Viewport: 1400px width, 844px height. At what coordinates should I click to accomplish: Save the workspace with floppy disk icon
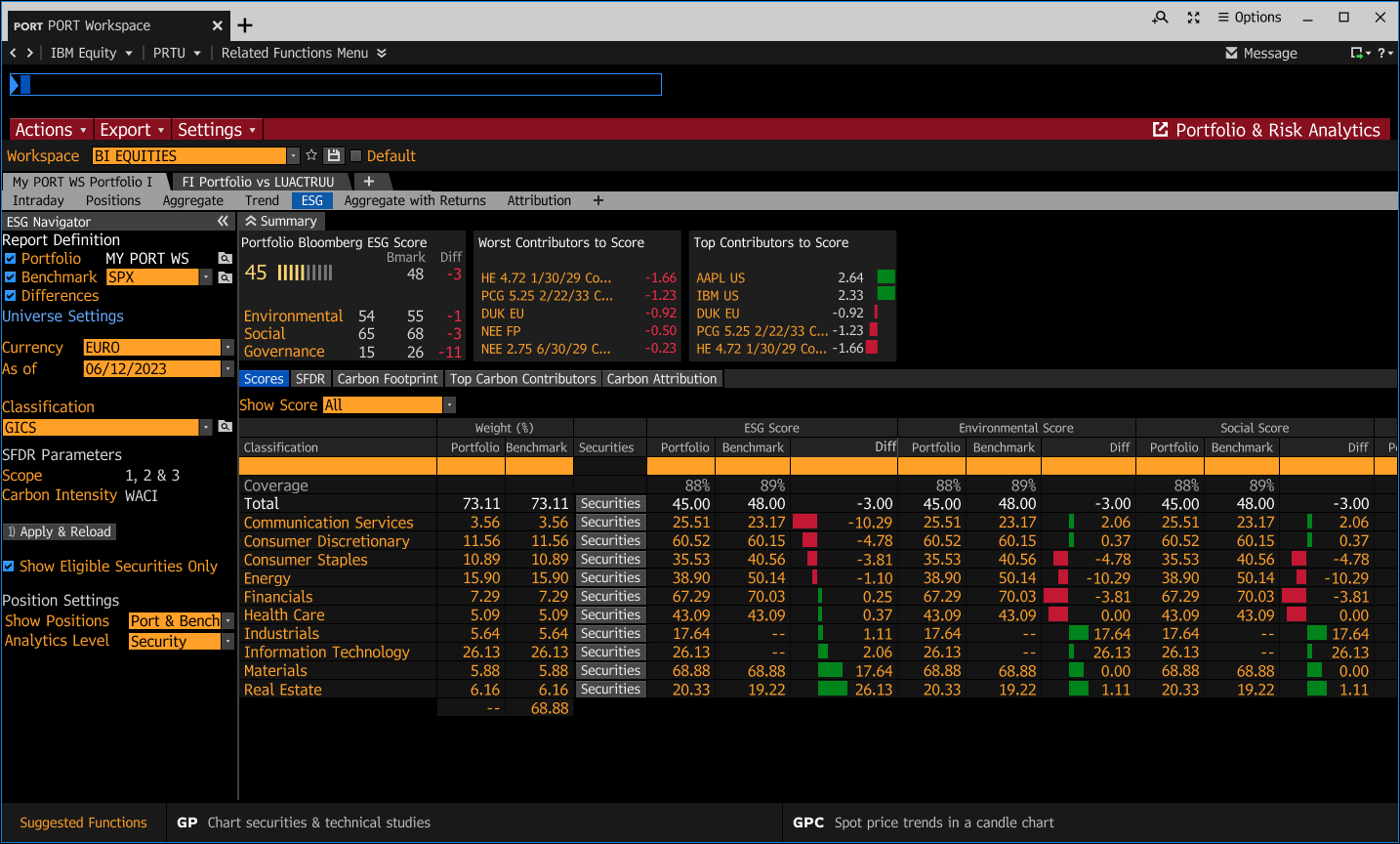[x=334, y=155]
